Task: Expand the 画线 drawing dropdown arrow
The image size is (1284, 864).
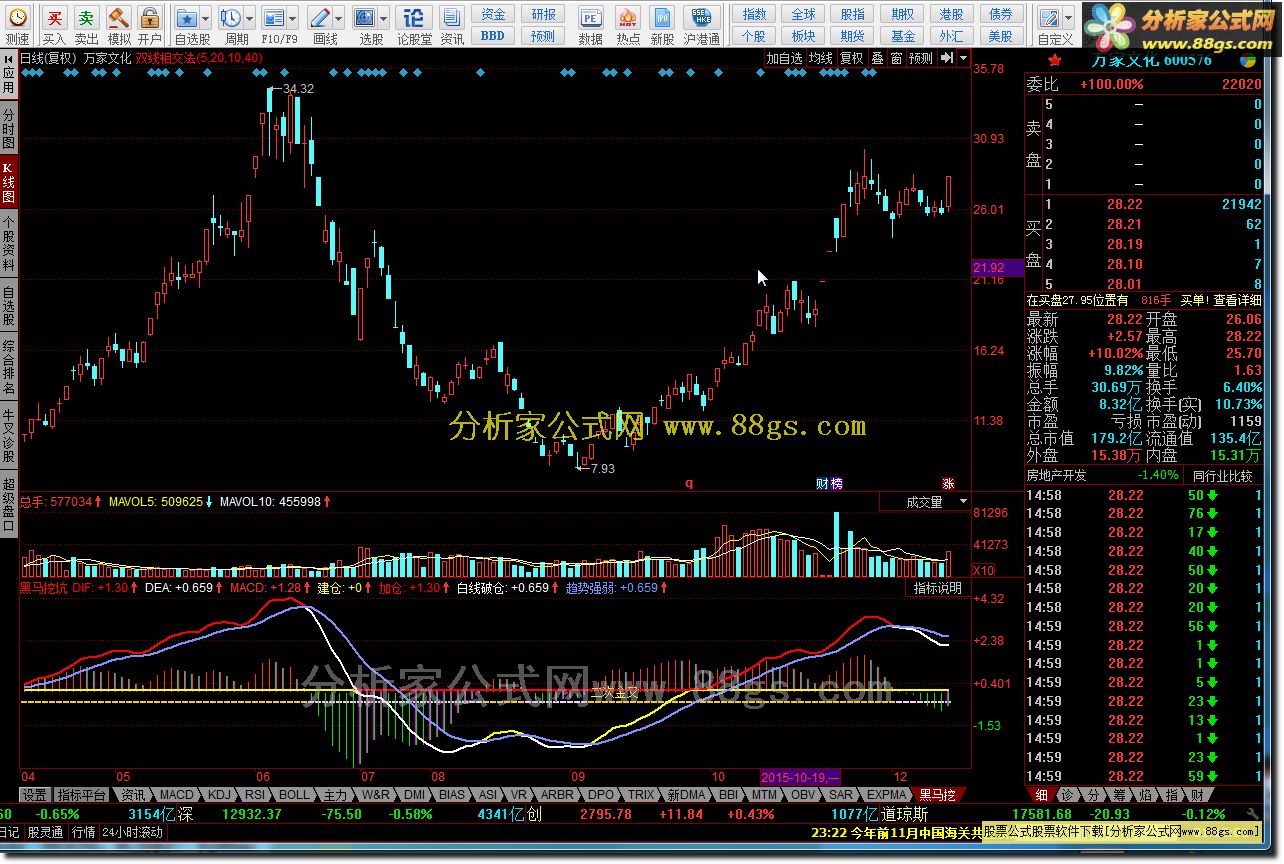Action: pyautogui.click(x=339, y=18)
